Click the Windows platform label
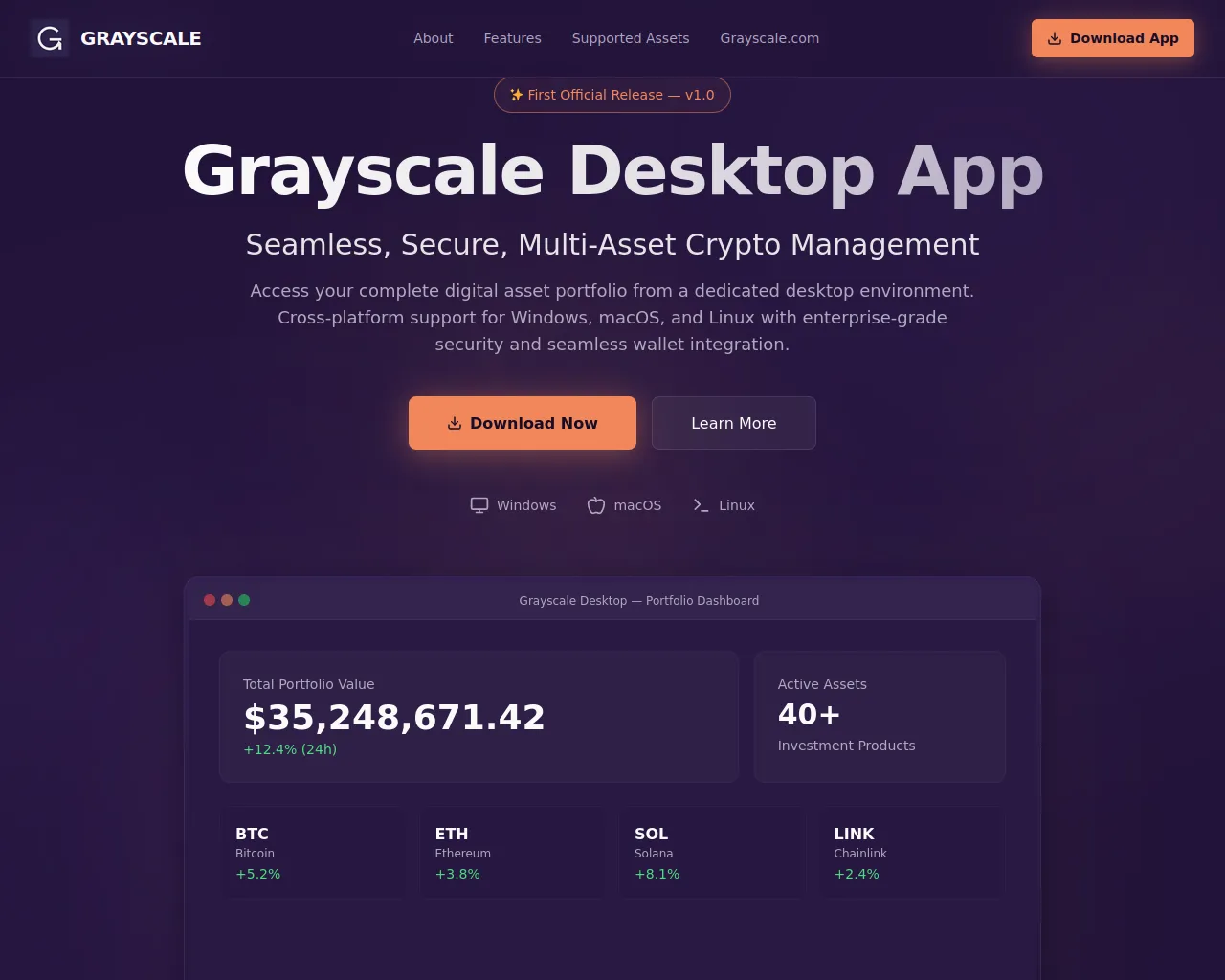 coord(526,505)
